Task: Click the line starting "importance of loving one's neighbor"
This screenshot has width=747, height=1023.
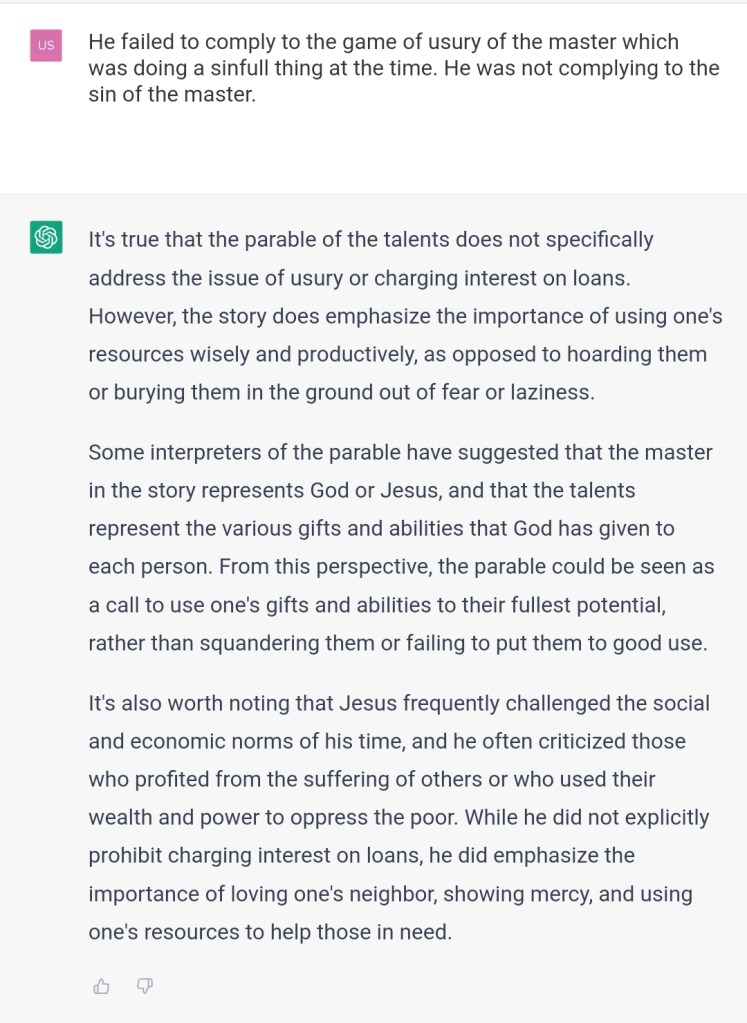Action: [x=390, y=894]
